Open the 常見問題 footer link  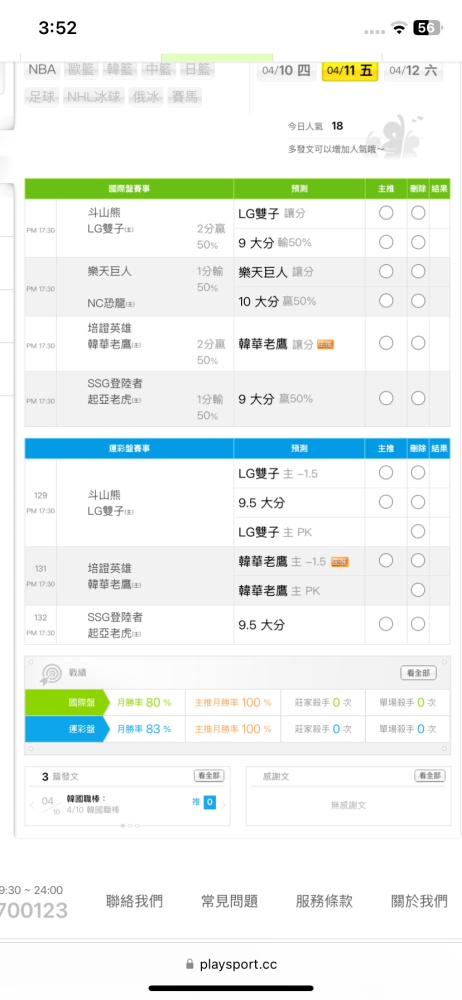[x=230, y=901]
